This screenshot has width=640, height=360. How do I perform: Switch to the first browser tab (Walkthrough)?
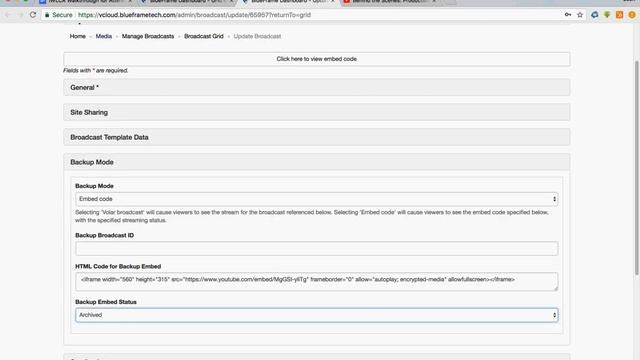[x=86, y=2]
